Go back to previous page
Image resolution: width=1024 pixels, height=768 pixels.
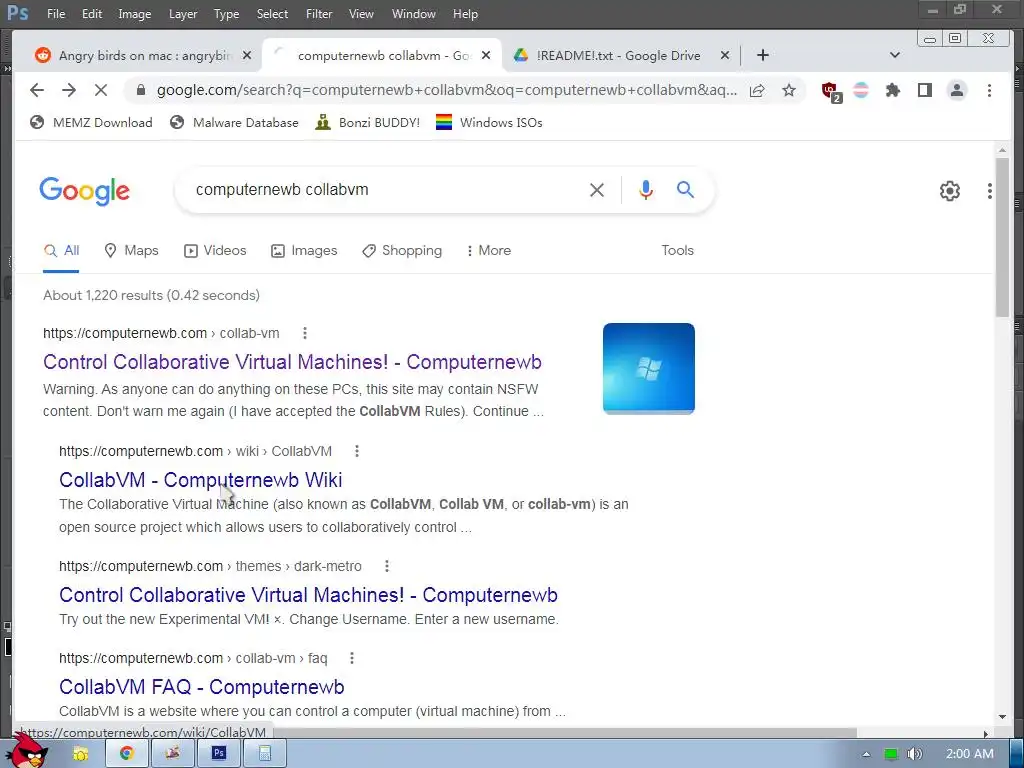pos(37,90)
